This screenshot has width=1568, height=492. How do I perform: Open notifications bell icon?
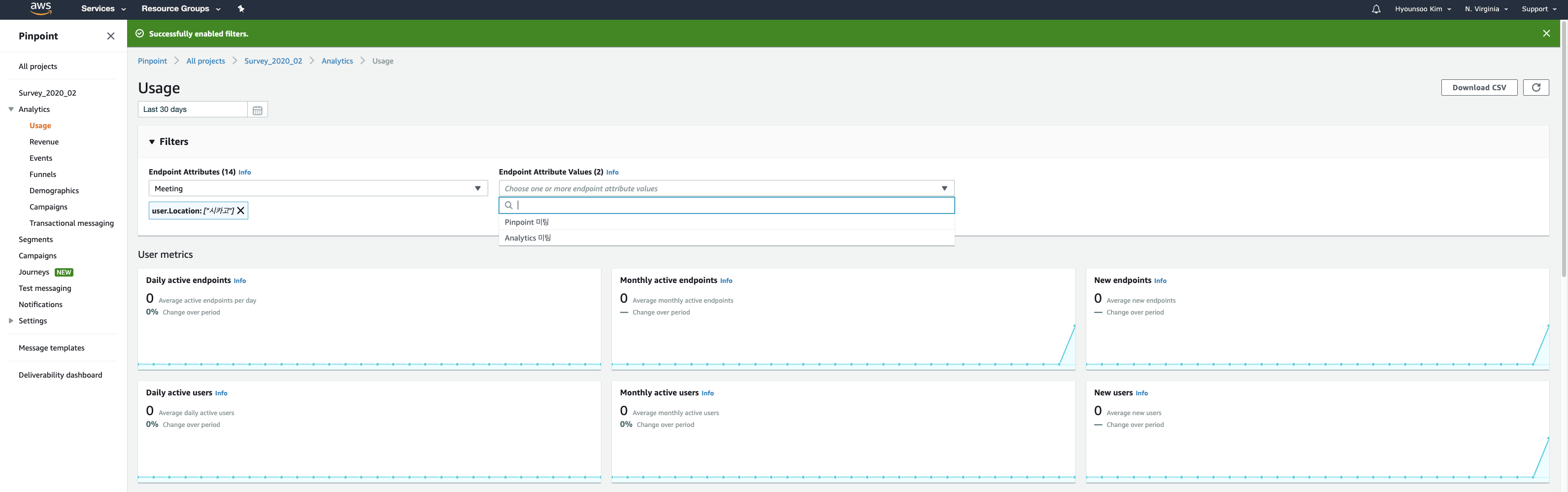1376,9
